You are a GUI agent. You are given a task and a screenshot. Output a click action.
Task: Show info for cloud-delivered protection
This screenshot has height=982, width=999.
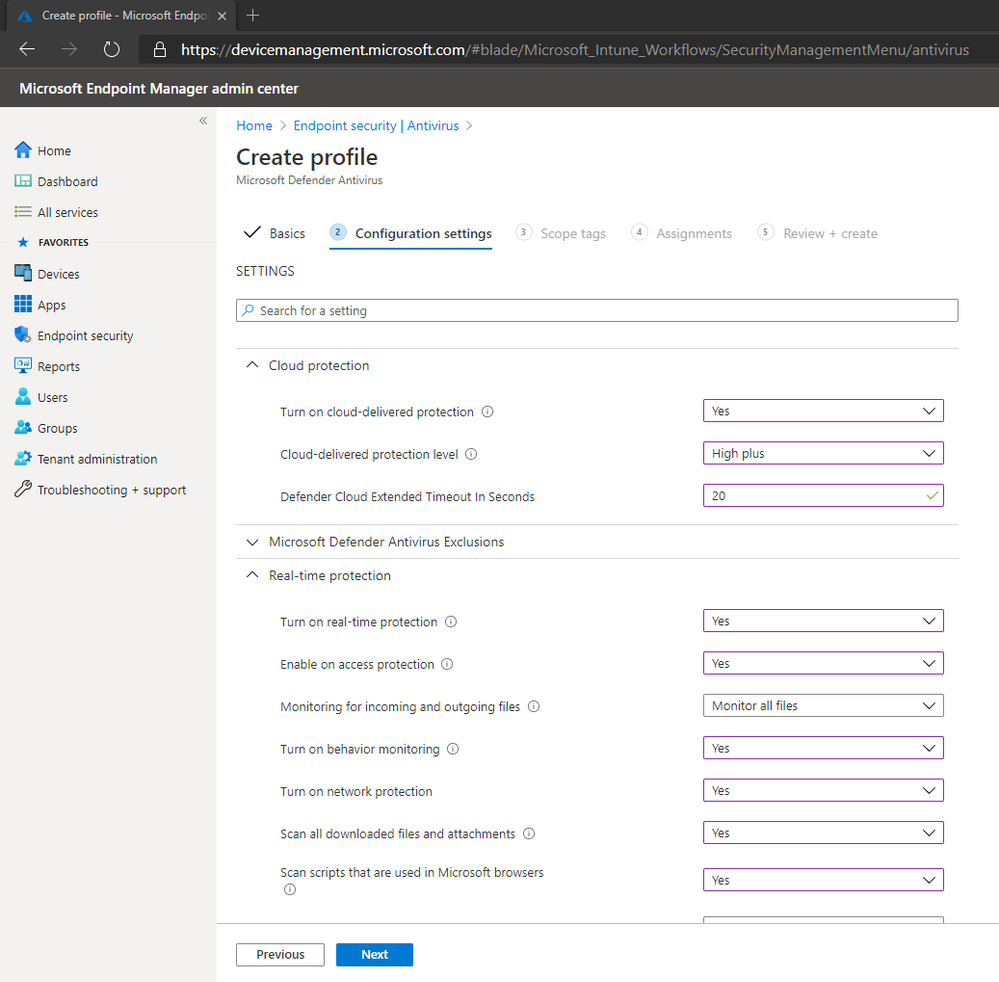(487, 412)
